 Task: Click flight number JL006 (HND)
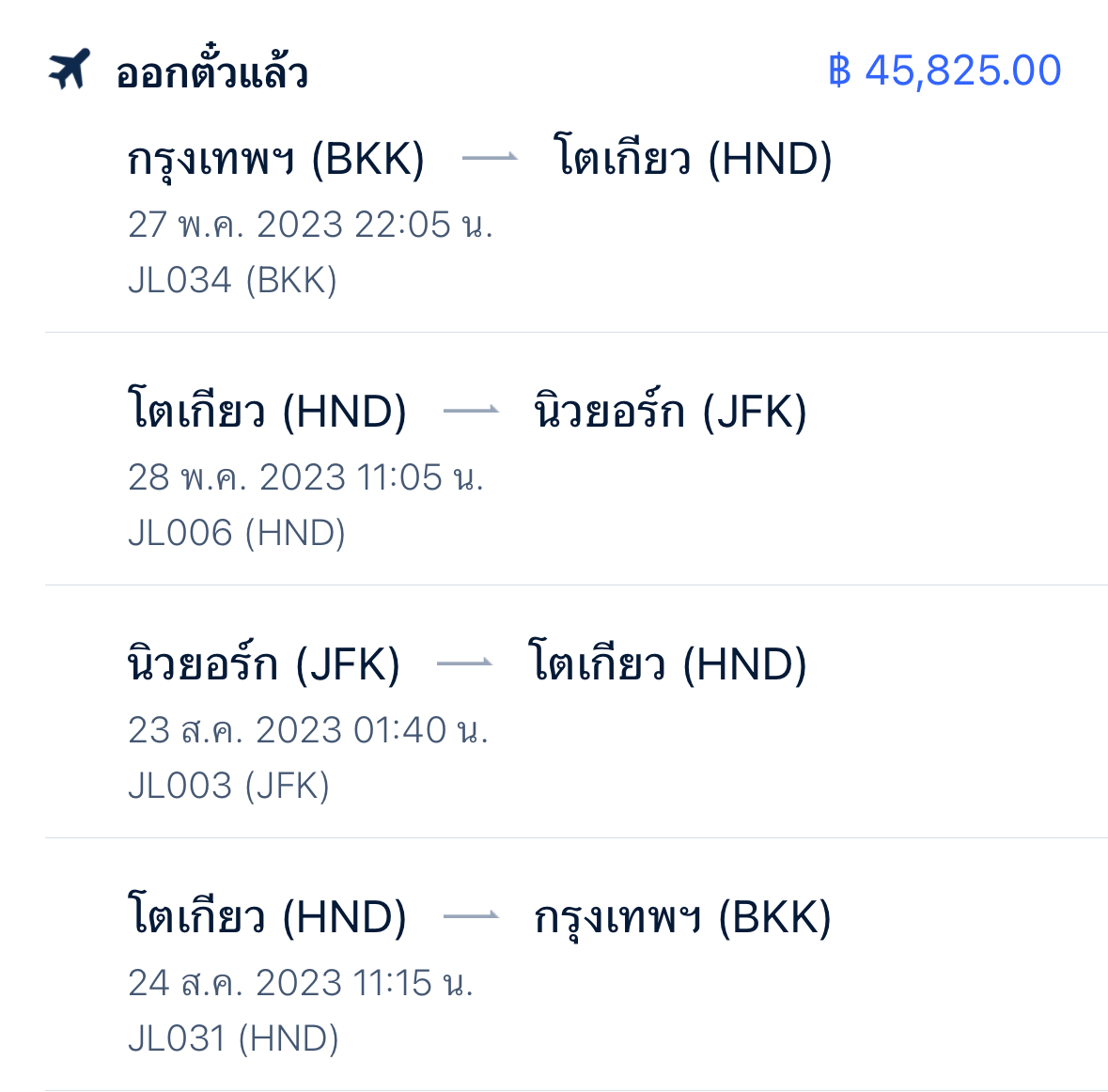click(x=237, y=532)
